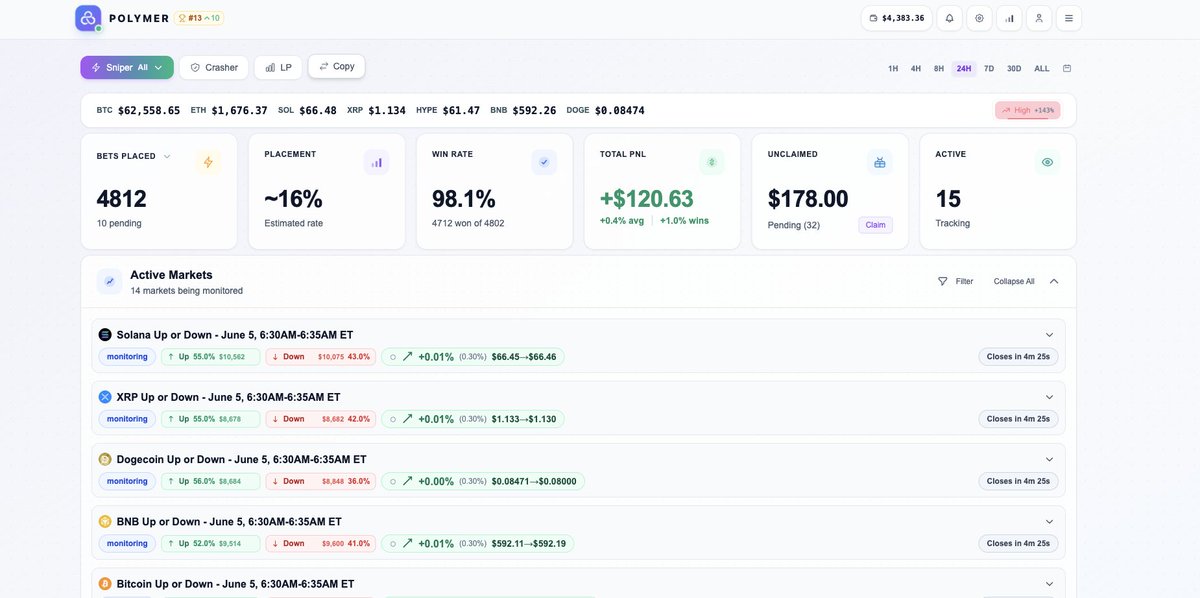Screen dimensions: 1200x598
Task: Click dollar icon on Total PNL card
Action: (x=712, y=162)
